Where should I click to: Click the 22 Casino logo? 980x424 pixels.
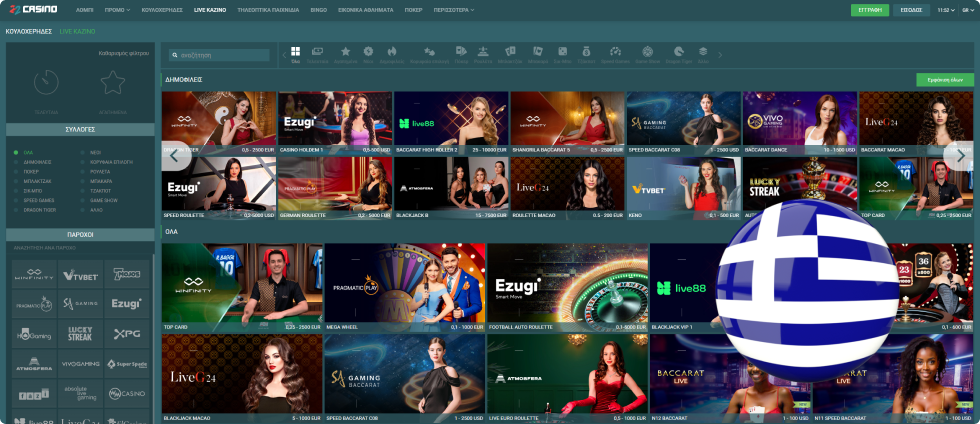pyautogui.click(x=35, y=10)
